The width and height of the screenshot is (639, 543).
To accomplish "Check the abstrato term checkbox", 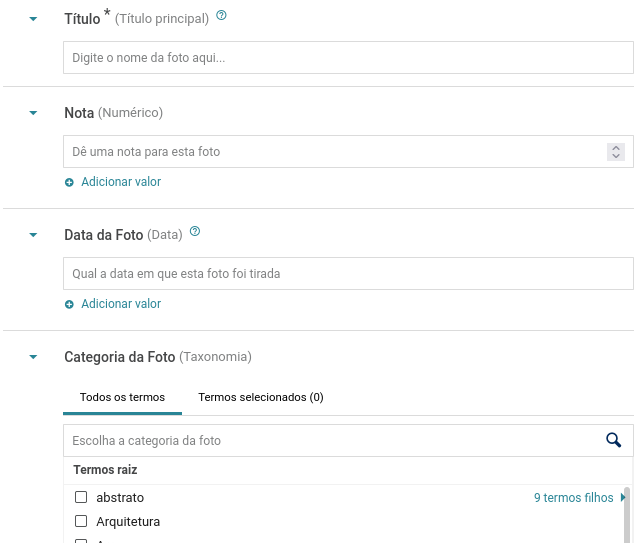I will pyautogui.click(x=81, y=497).
